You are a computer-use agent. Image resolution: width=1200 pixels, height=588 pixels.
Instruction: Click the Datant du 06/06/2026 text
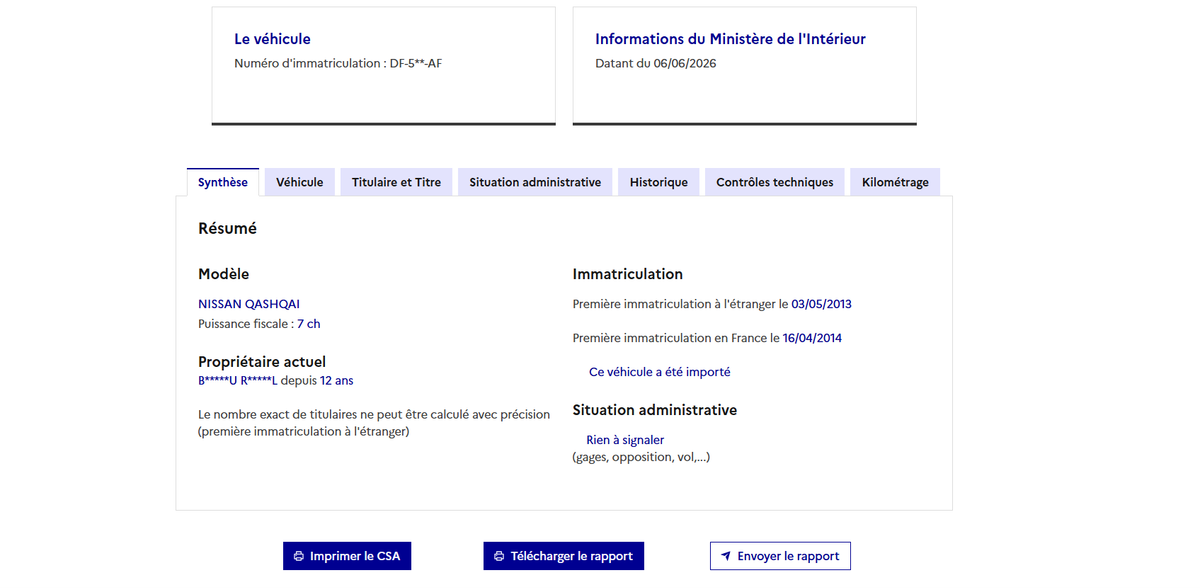(656, 64)
